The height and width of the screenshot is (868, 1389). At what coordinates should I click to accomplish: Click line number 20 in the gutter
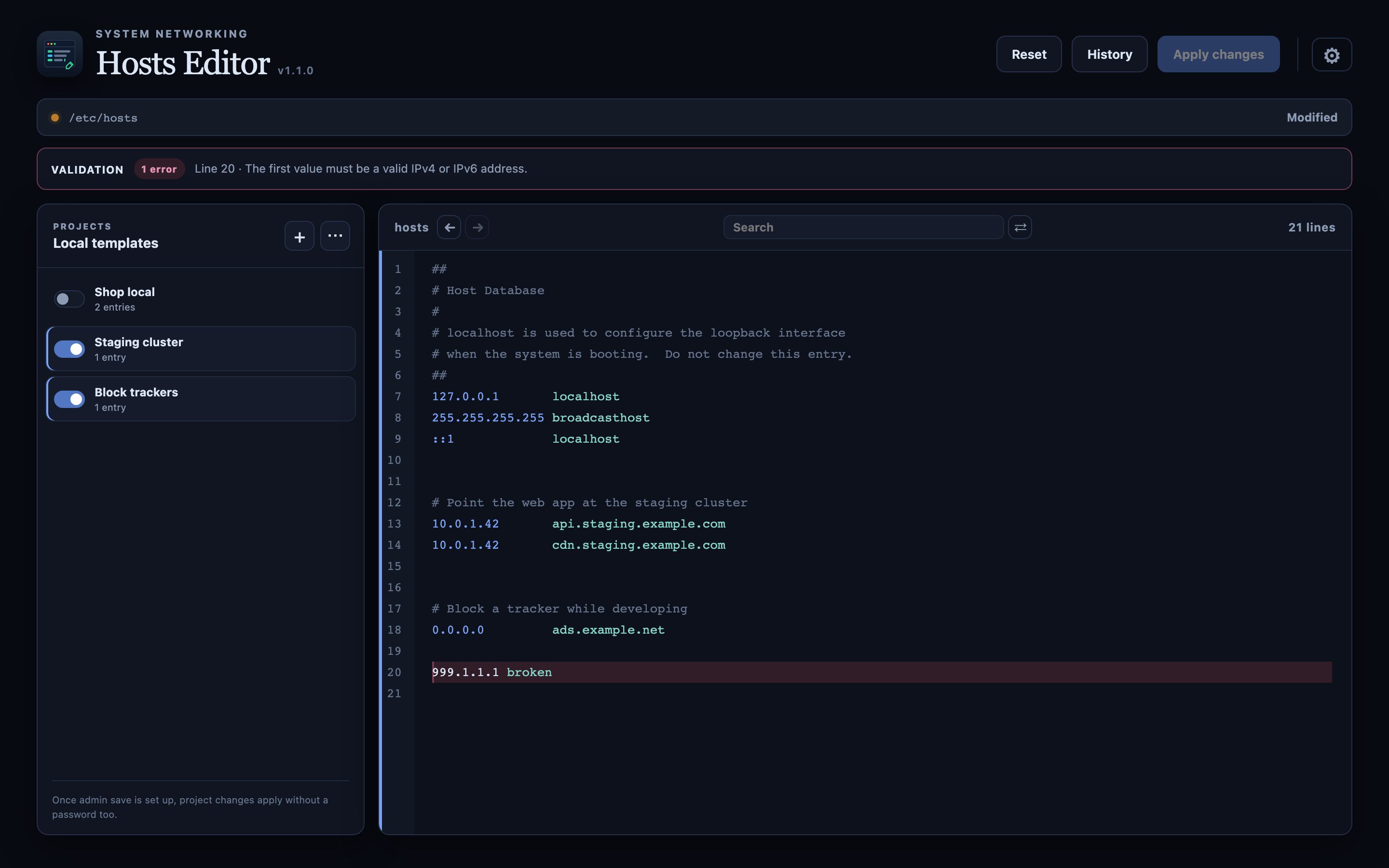(x=395, y=672)
